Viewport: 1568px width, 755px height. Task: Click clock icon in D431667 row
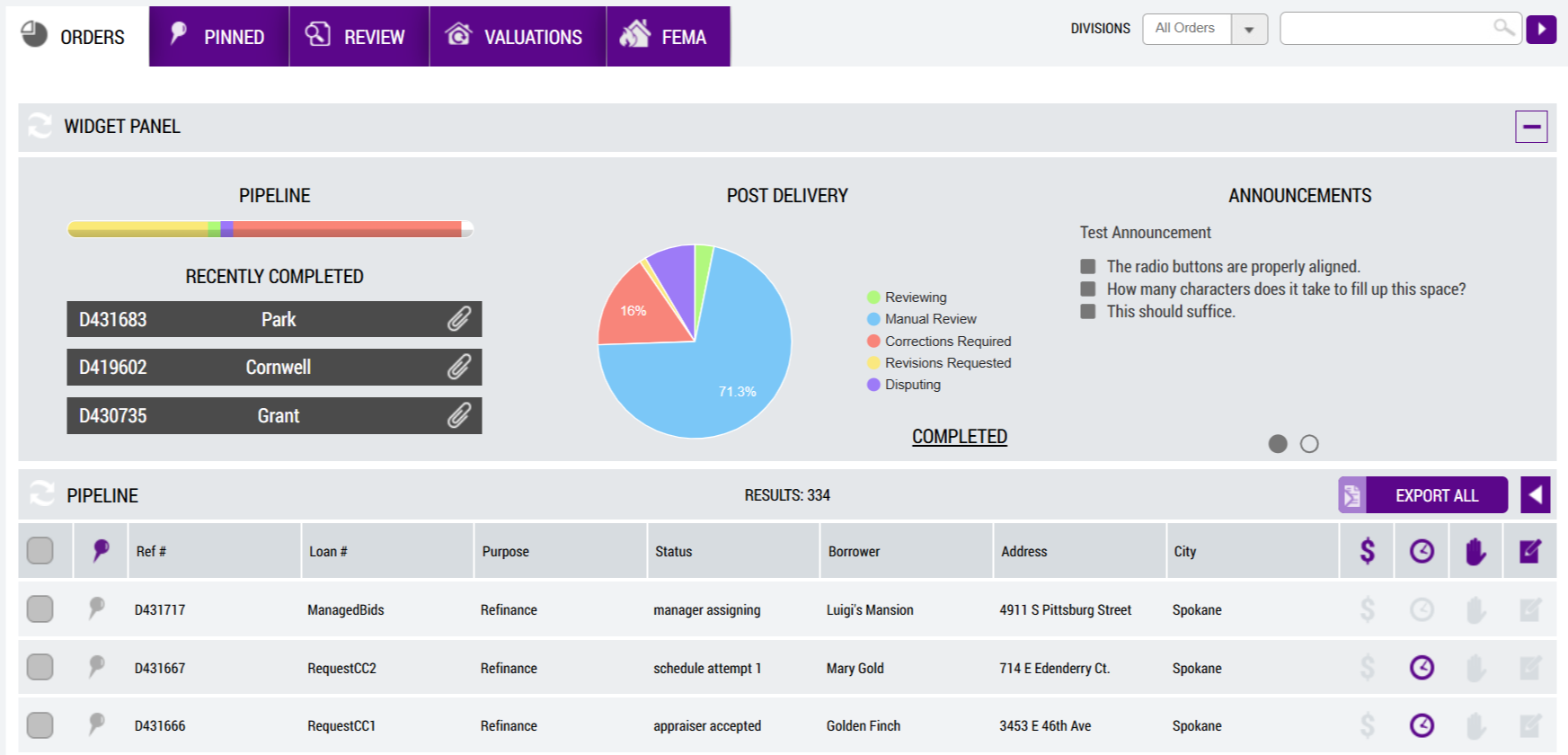tap(1422, 667)
